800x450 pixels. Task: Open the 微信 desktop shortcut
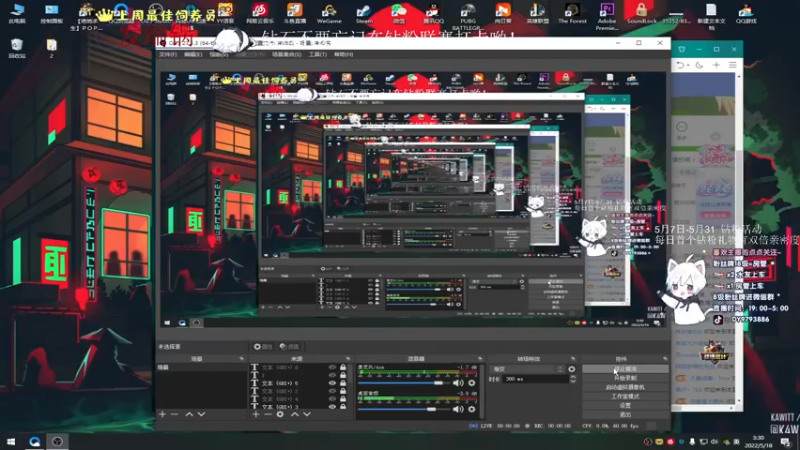[398, 14]
